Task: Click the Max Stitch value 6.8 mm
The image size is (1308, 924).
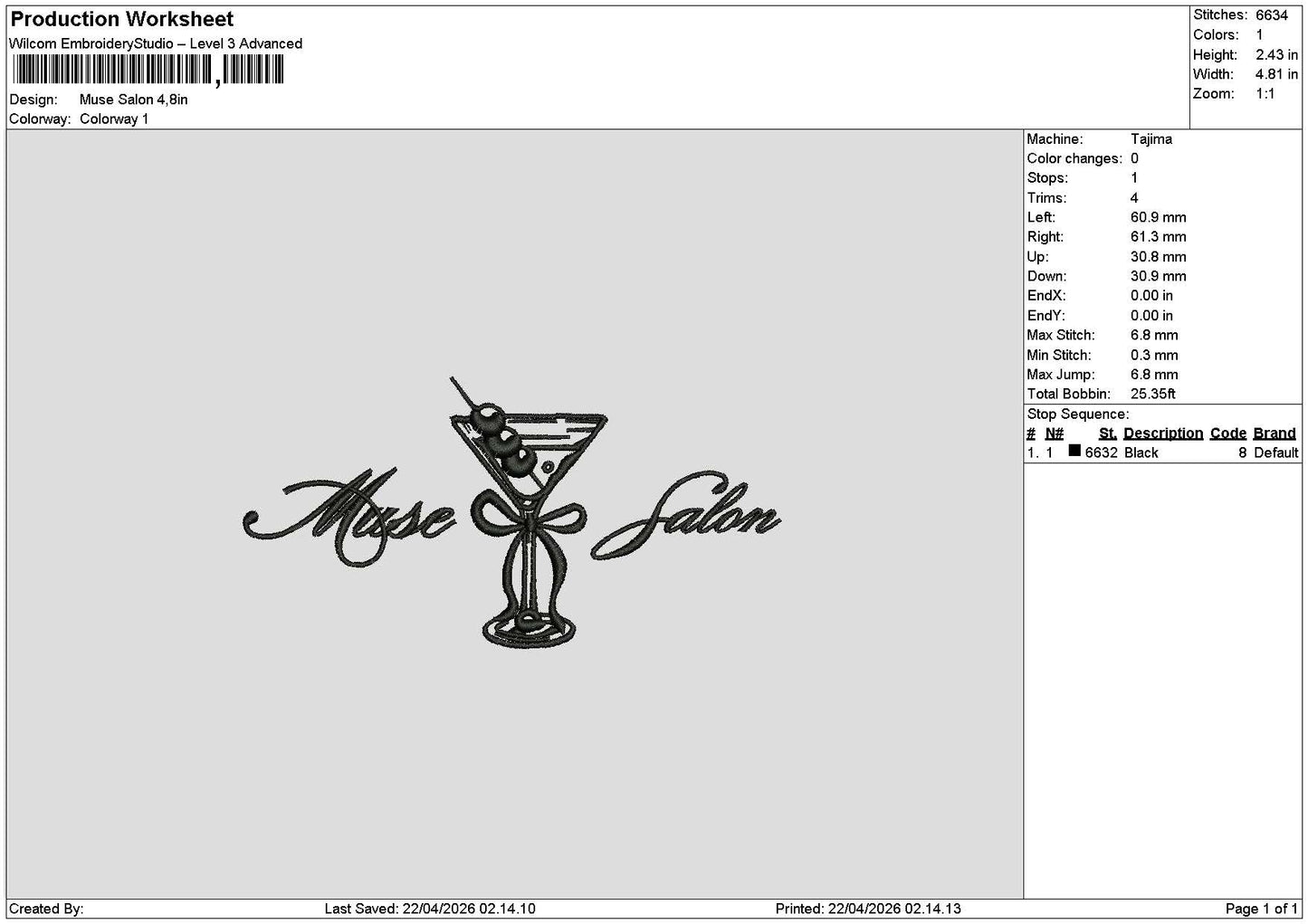Action: tap(1154, 336)
